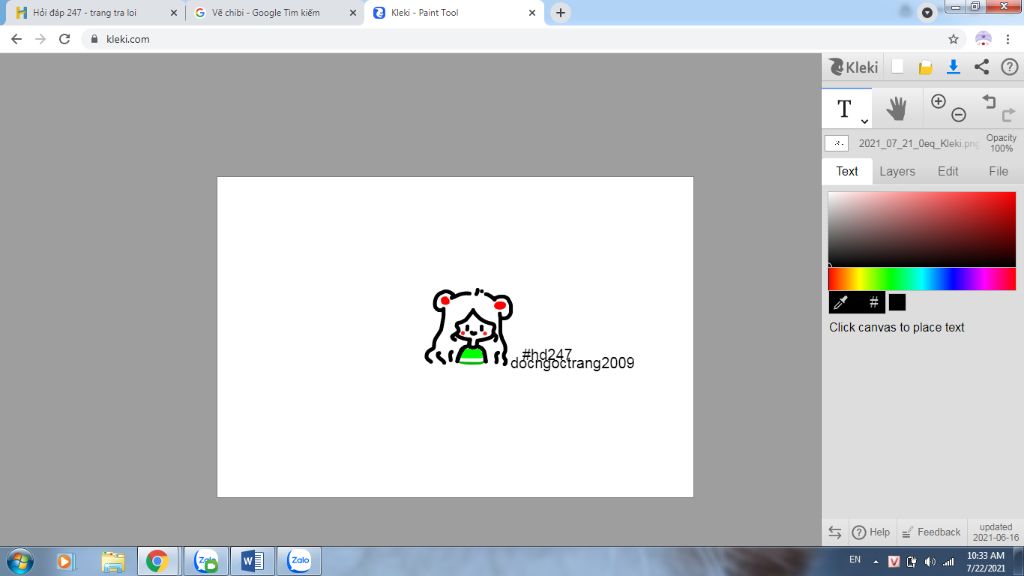Open the Chrome profile avatar
Image resolution: width=1024 pixels, height=576 pixels.
tap(983, 39)
